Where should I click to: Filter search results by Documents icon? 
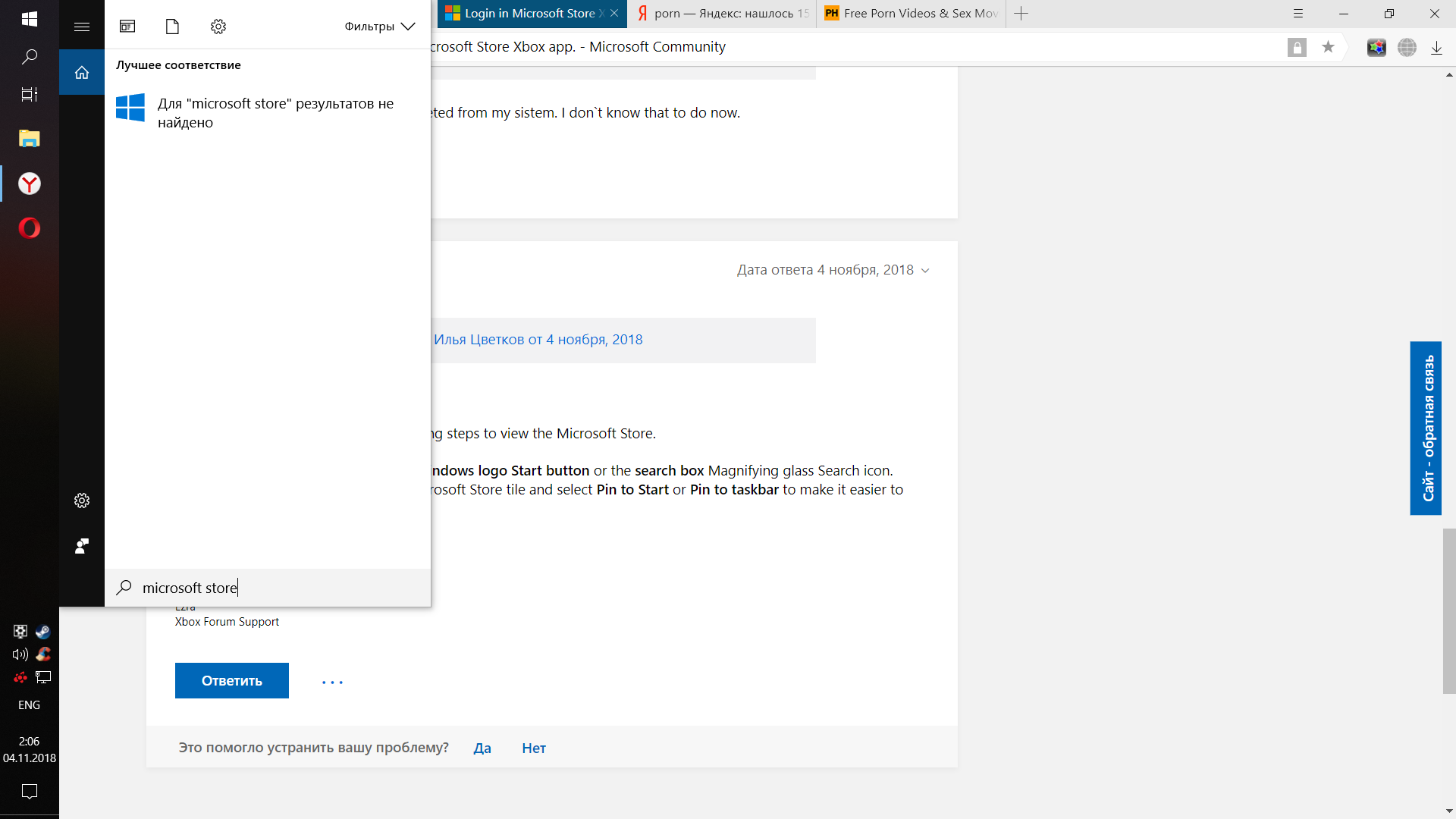coord(173,27)
